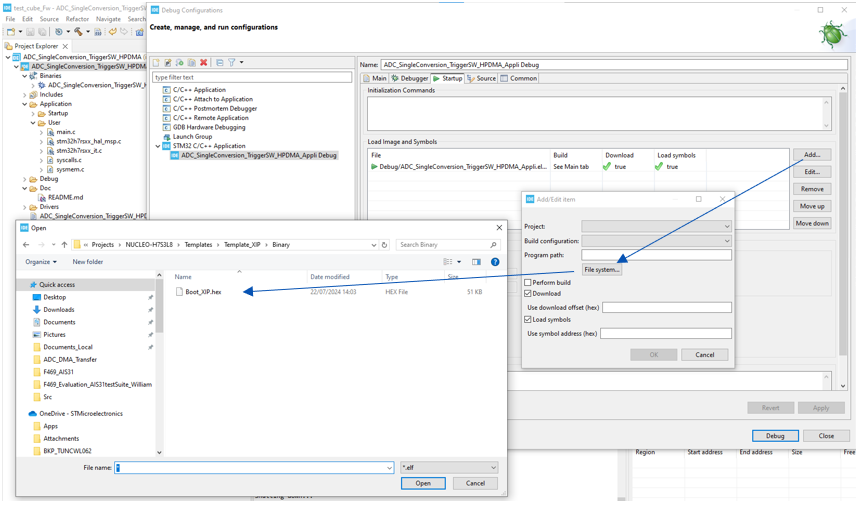Click Back arrow in Open dialog

(x=26, y=245)
